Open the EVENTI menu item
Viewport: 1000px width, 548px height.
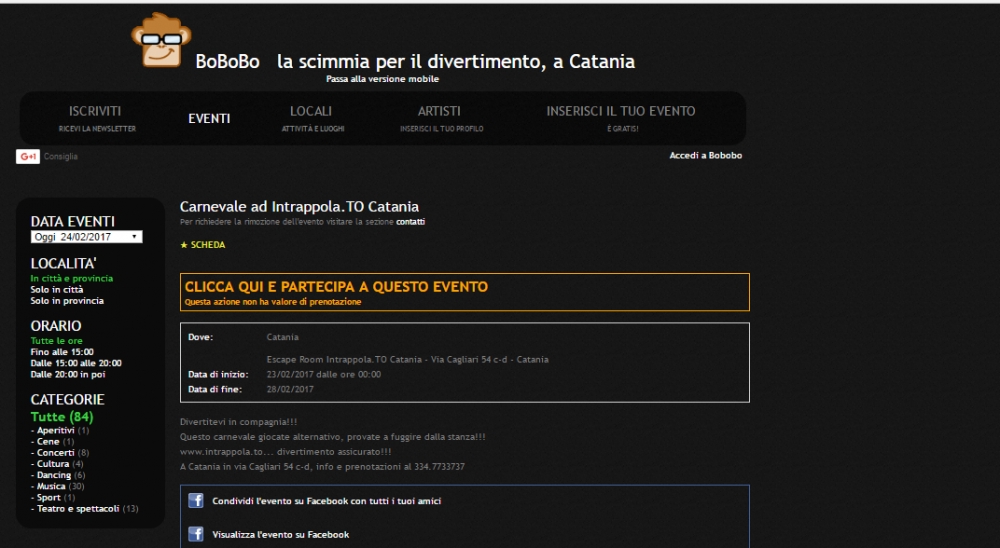click(x=209, y=118)
